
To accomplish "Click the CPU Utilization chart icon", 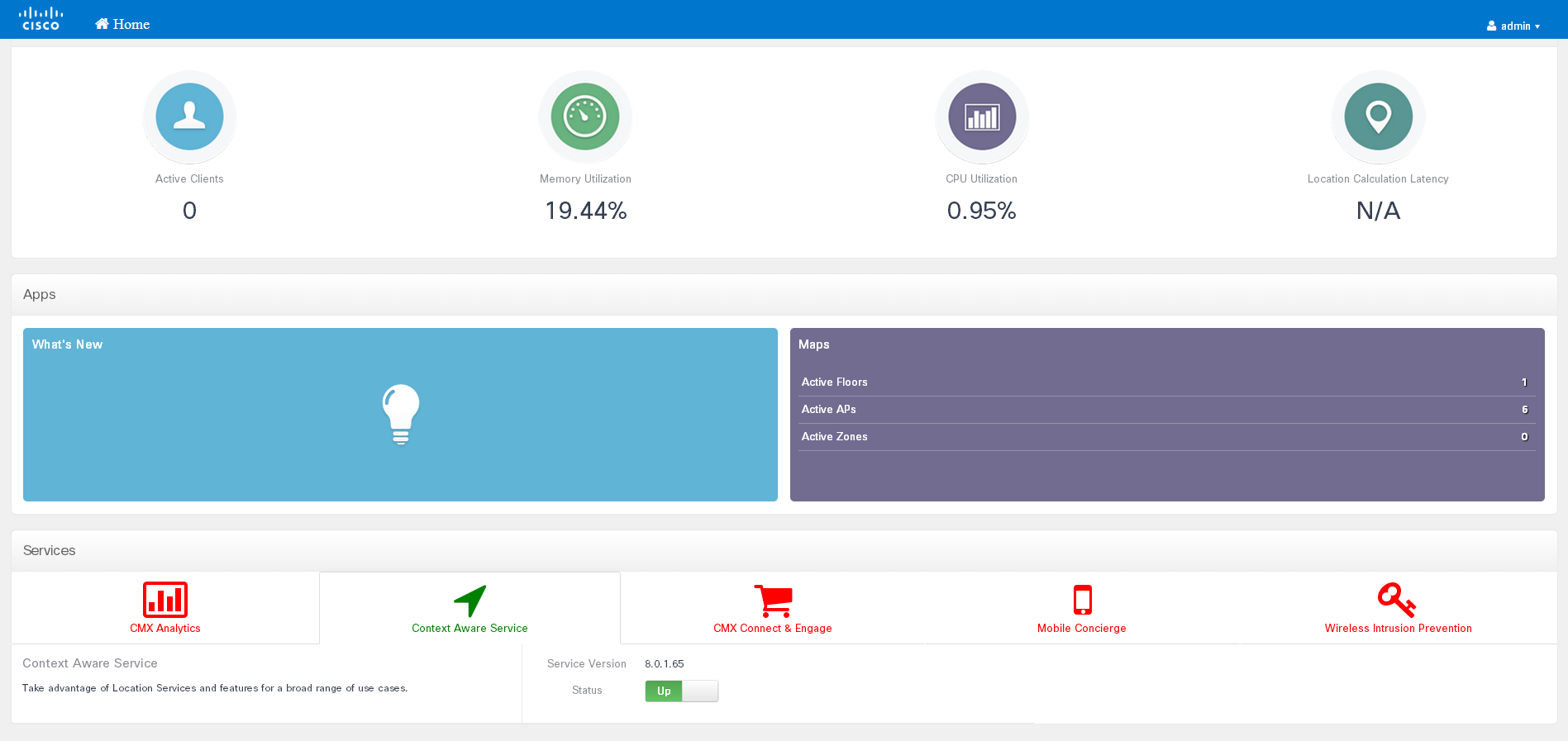I will coord(982,116).
